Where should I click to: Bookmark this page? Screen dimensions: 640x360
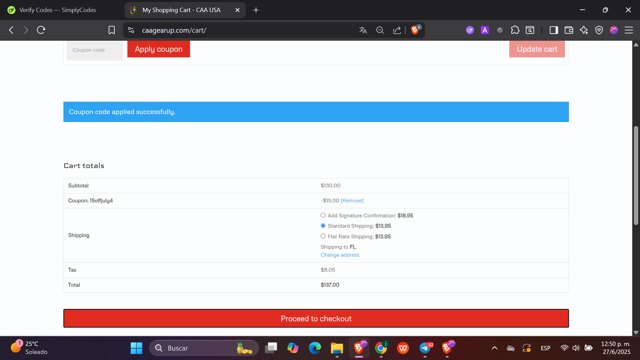coord(111,30)
